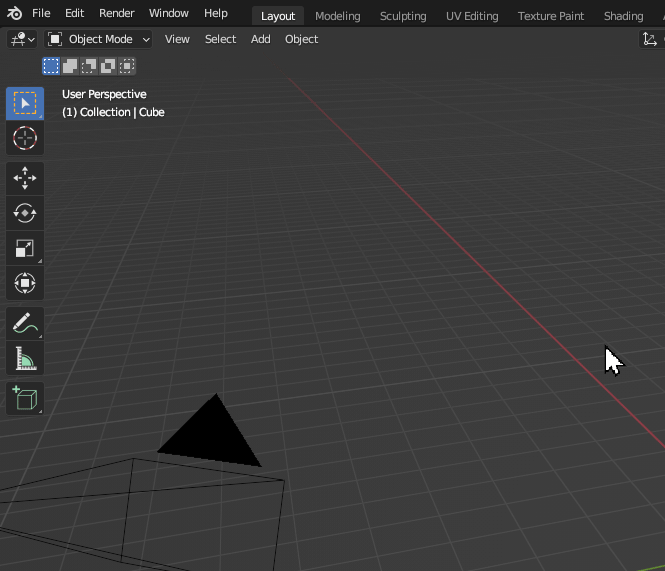The width and height of the screenshot is (665, 571).
Task: Choose the Move tool
Action: (x=25, y=178)
